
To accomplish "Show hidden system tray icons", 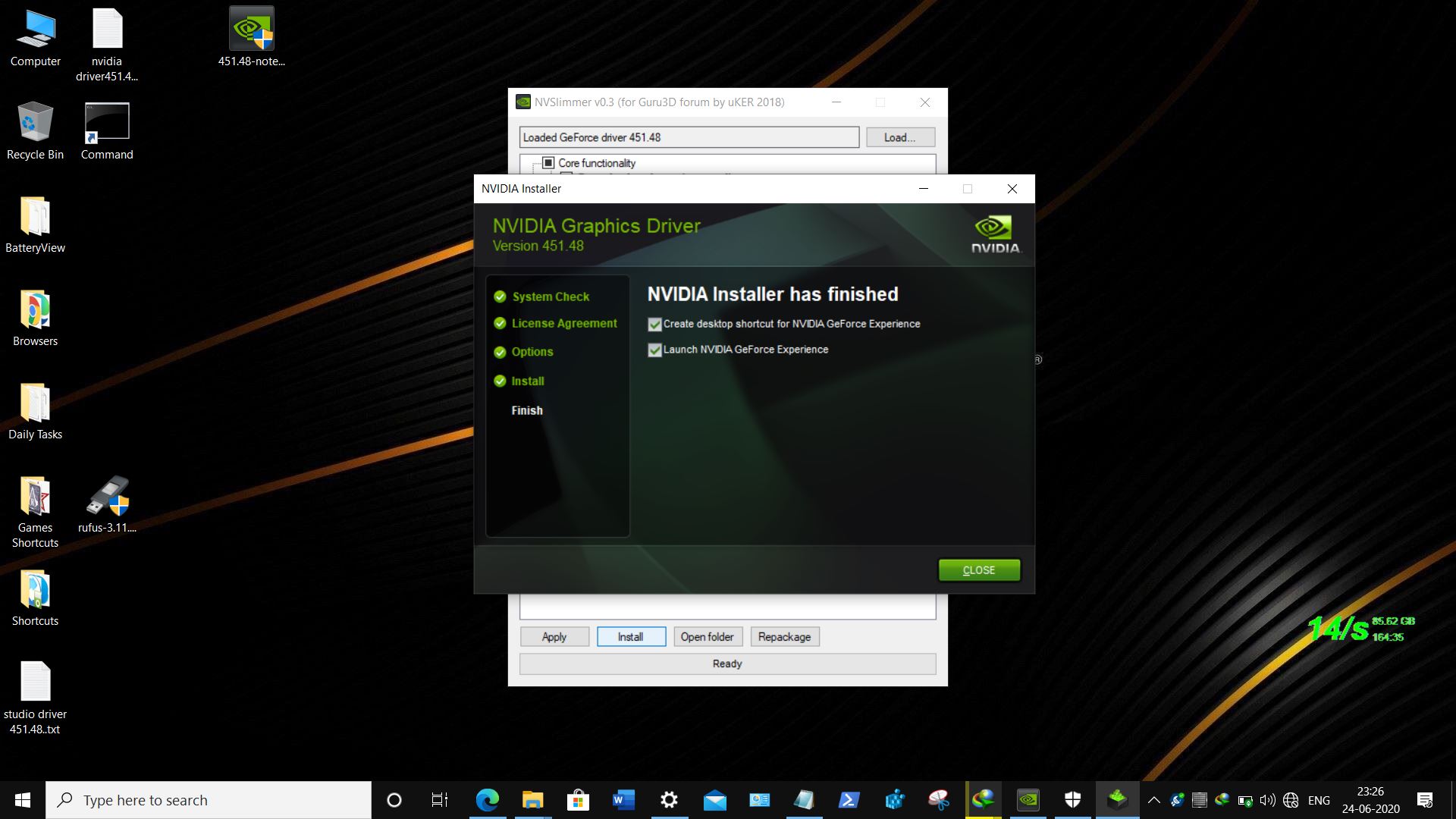I will coord(1154,800).
